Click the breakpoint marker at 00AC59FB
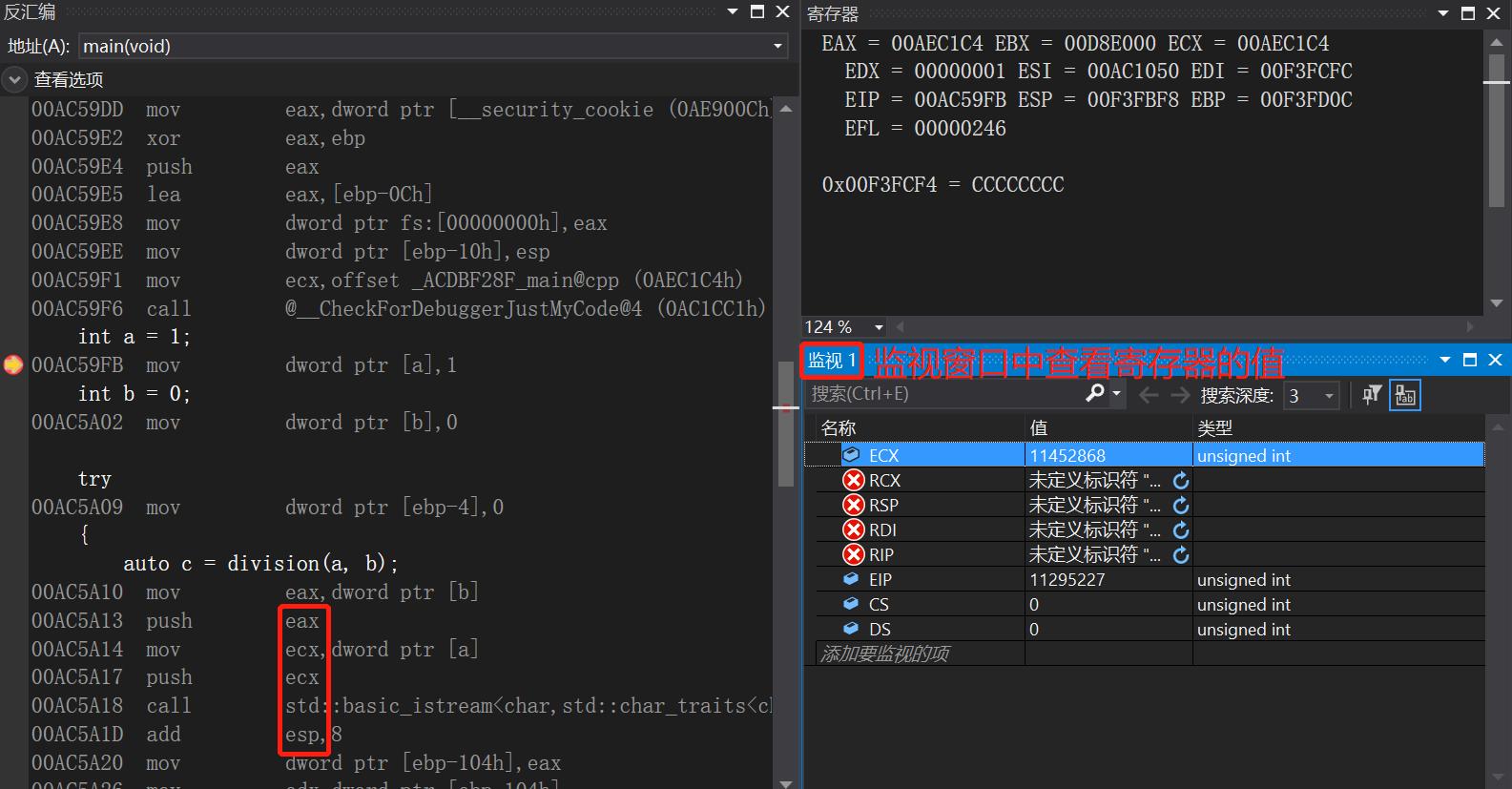 click(x=13, y=365)
